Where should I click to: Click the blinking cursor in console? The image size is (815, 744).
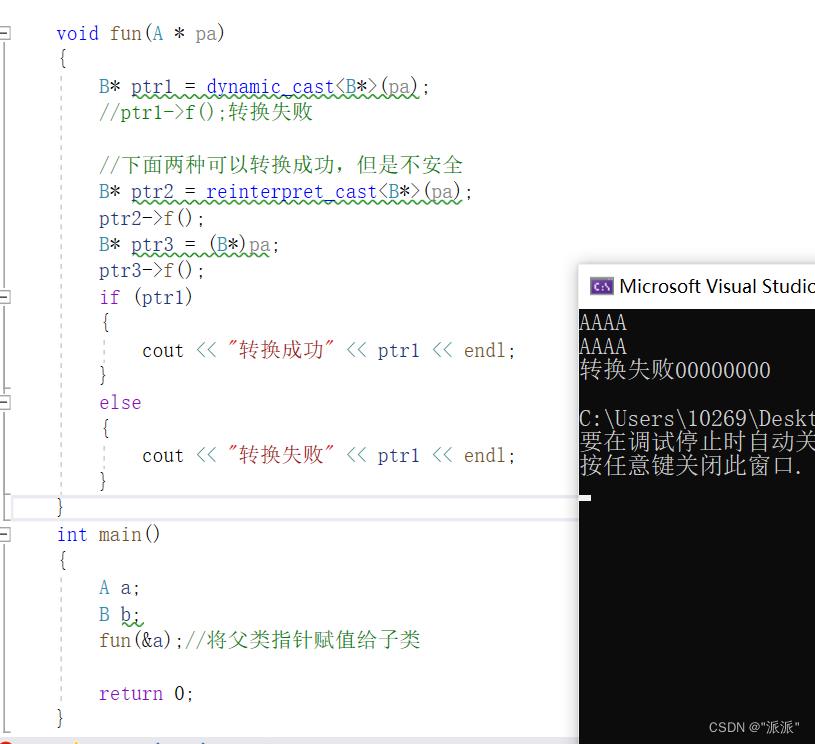click(x=585, y=498)
